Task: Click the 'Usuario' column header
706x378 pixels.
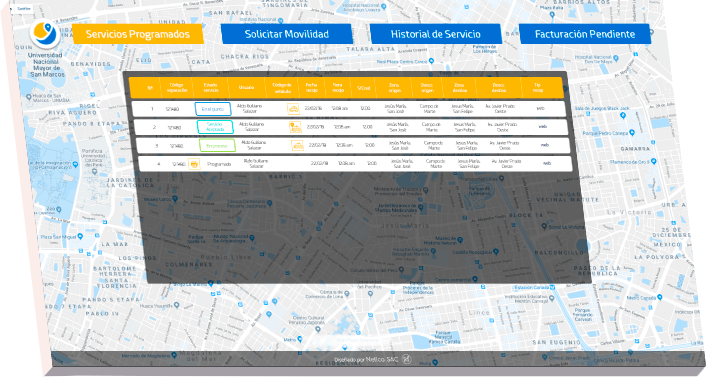Action: point(246,88)
